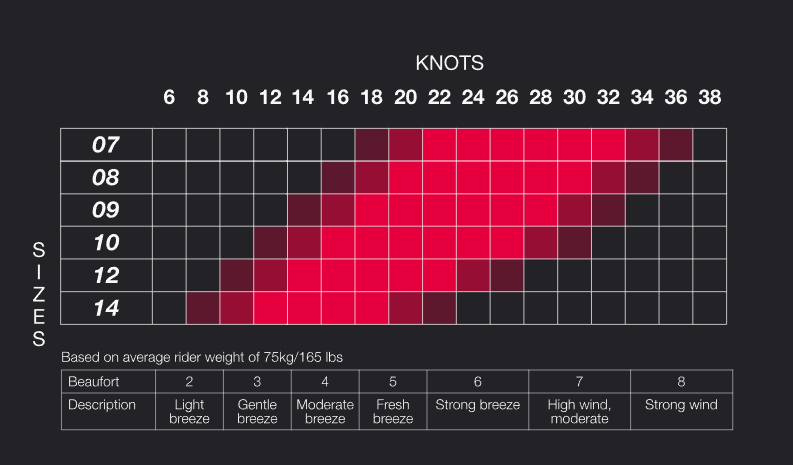Click the bright red size 07 cell at 24 knots

(473, 145)
